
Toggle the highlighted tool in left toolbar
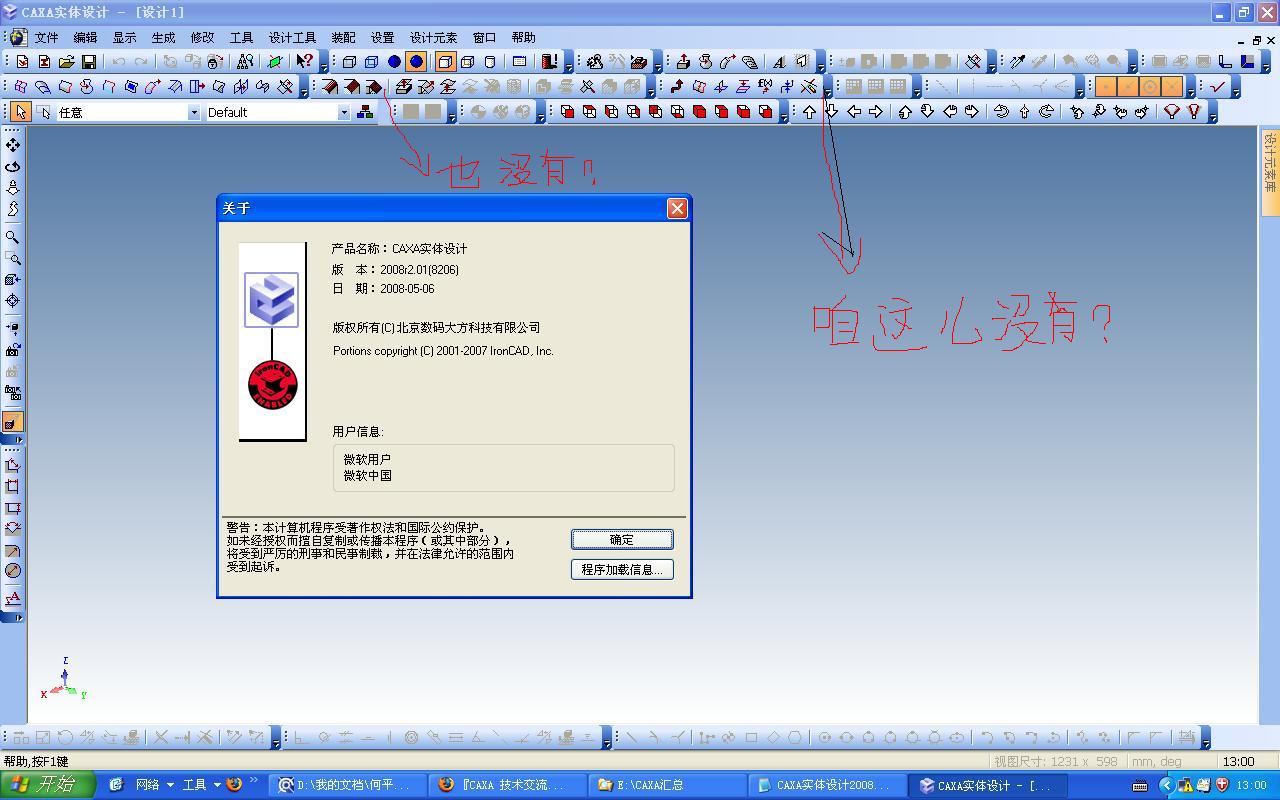13,422
